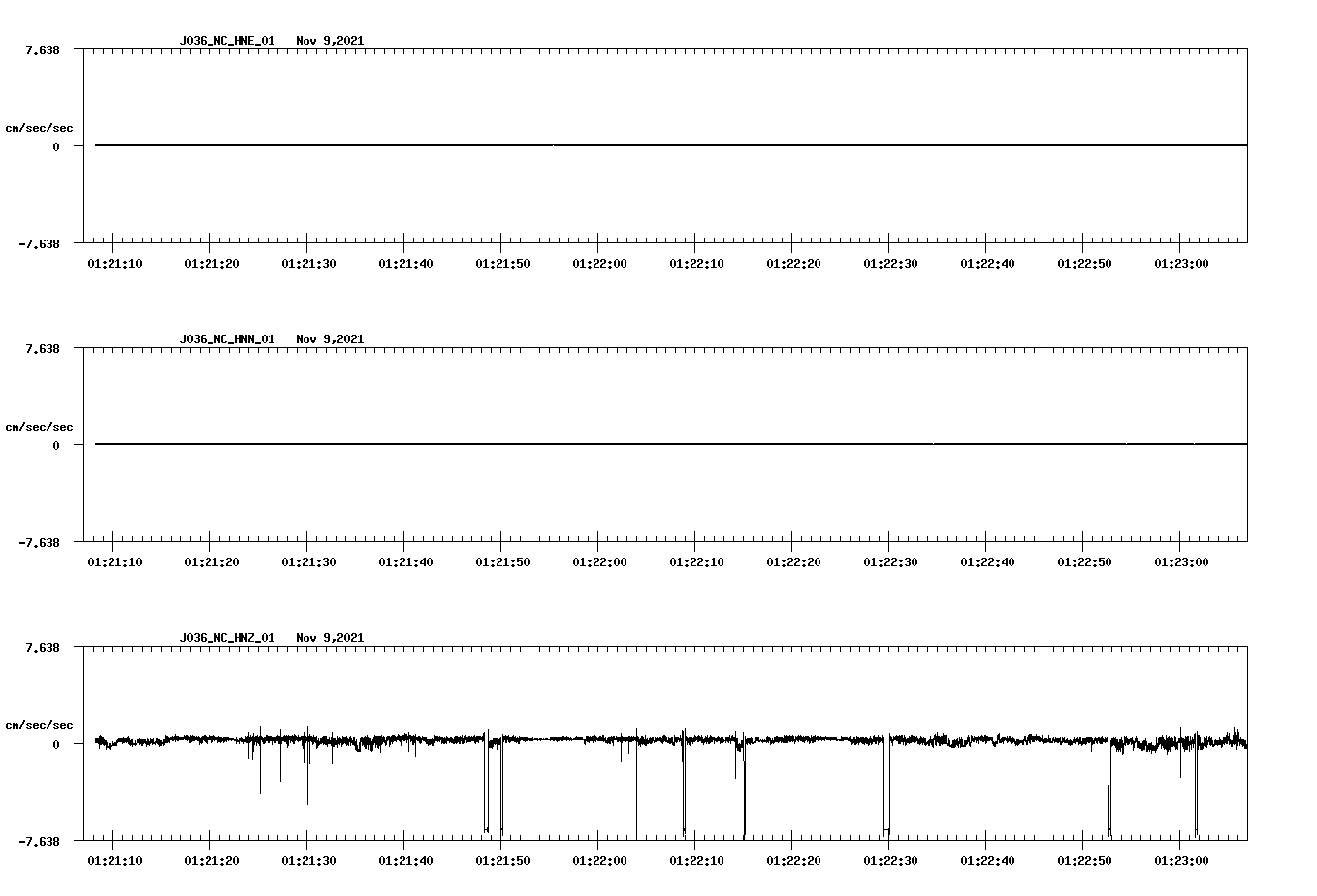
Task: Click the HNZ spike near 01:21:25
Action: pyautogui.click(x=260, y=761)
